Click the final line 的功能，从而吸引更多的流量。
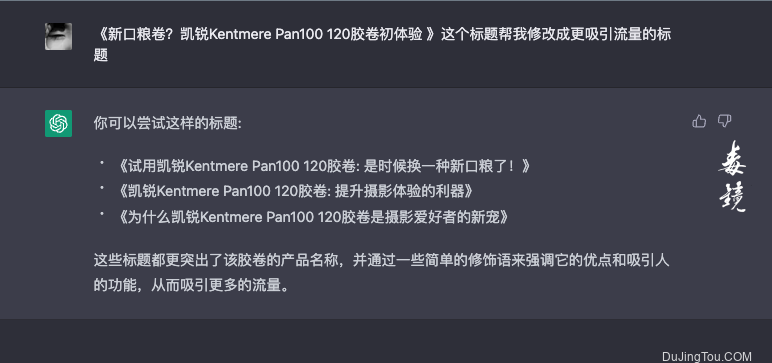The image size is (772, 363). pyautogui.click(x=191, y=286)
